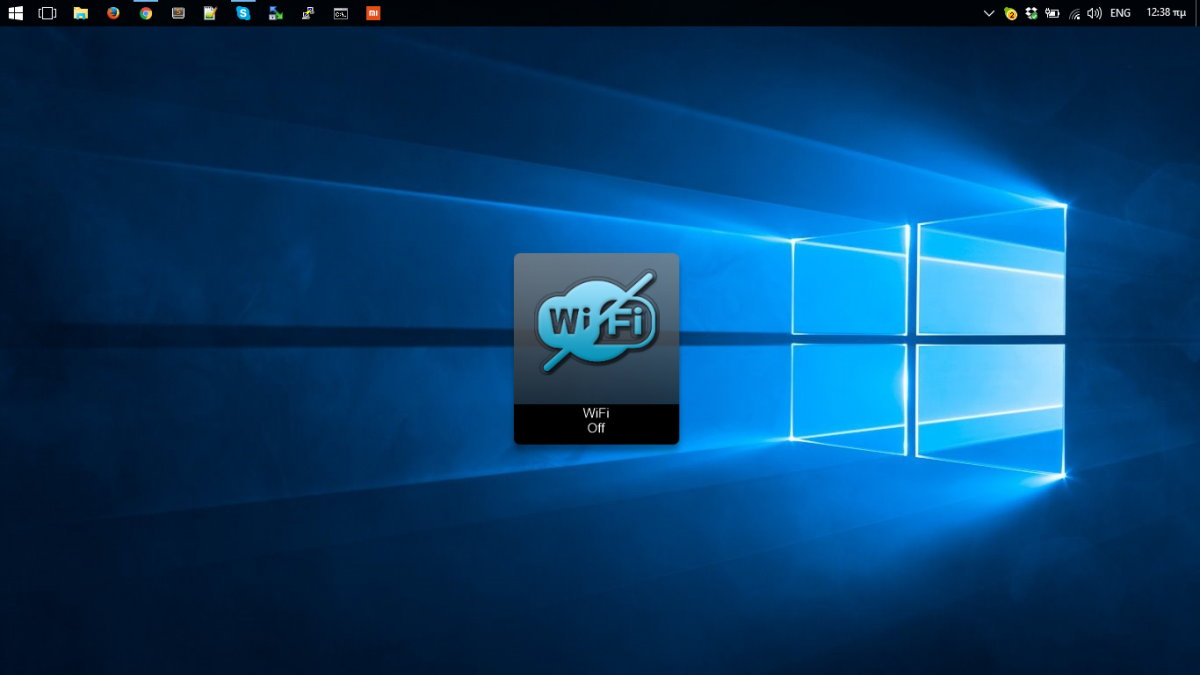This screenshot has height=675, width=1200.
Task: Open Command Prompt from the taskbar
Action: [341, 13]
